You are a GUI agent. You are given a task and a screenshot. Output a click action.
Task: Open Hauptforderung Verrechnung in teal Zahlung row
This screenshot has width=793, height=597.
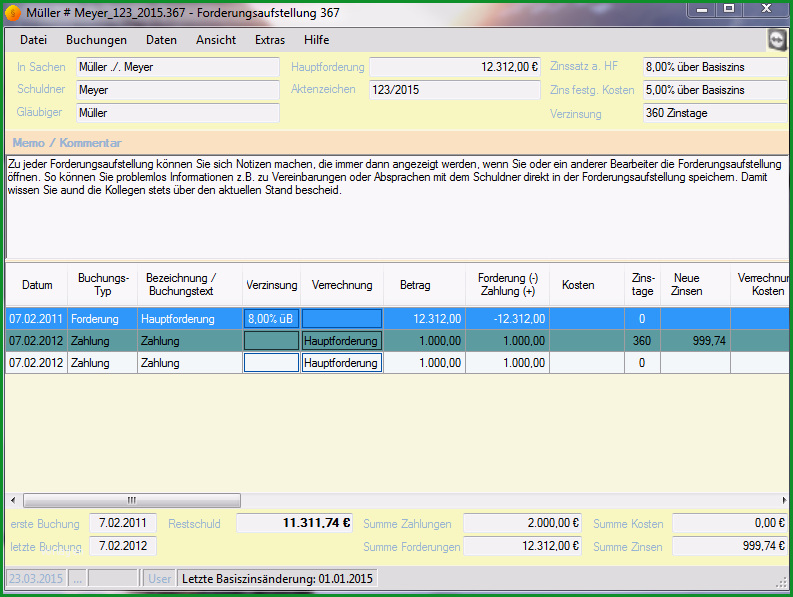[342, 341]
